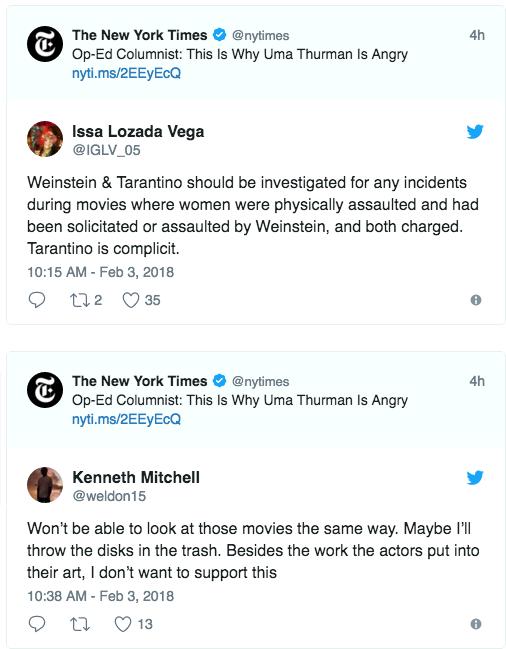
Task: Click the top New York Times logo avatar
Action: coord(45,44)
